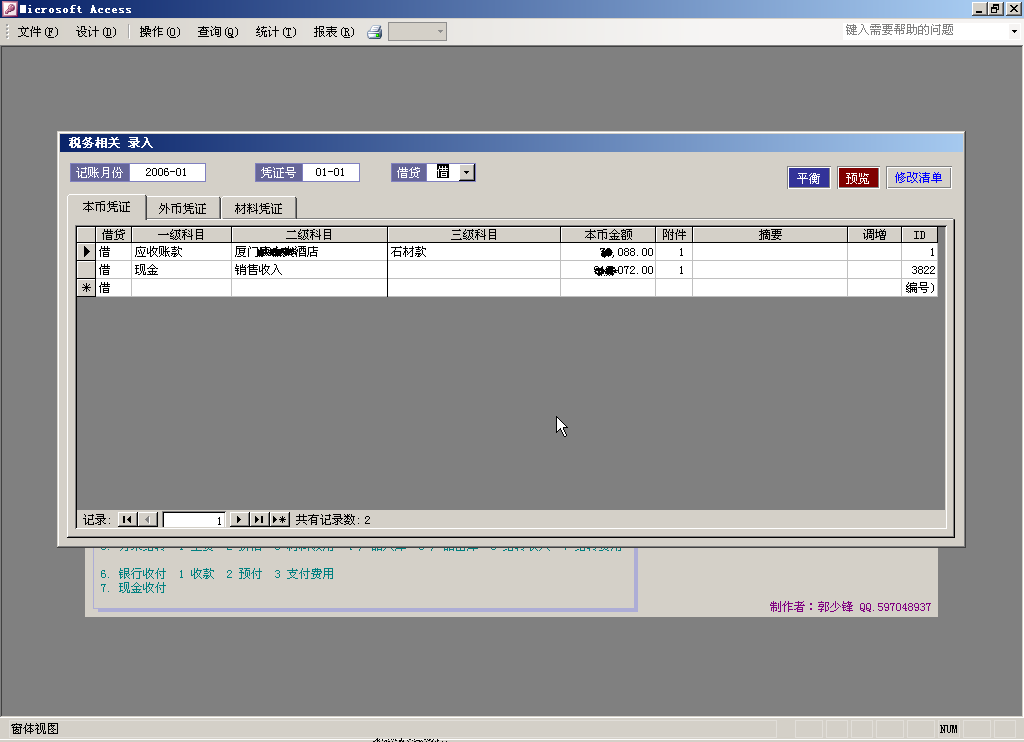Expand the 借贷 dropdown arrow
The width and height of the screenshot is (1024, 742).
tap(467, 173)
